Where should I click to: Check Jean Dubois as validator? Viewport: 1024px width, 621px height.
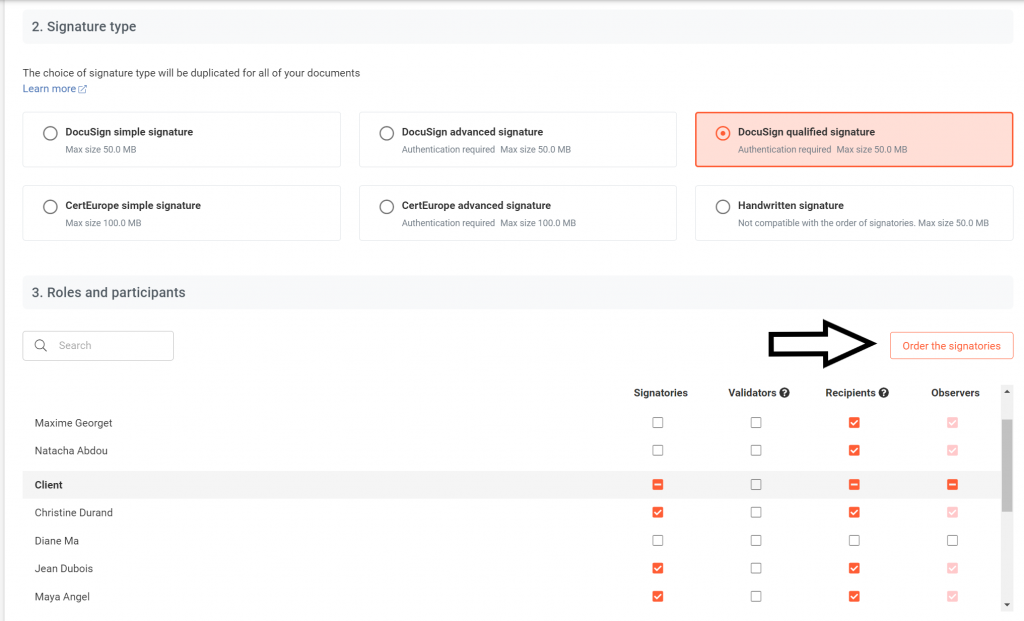pos(756,569)
